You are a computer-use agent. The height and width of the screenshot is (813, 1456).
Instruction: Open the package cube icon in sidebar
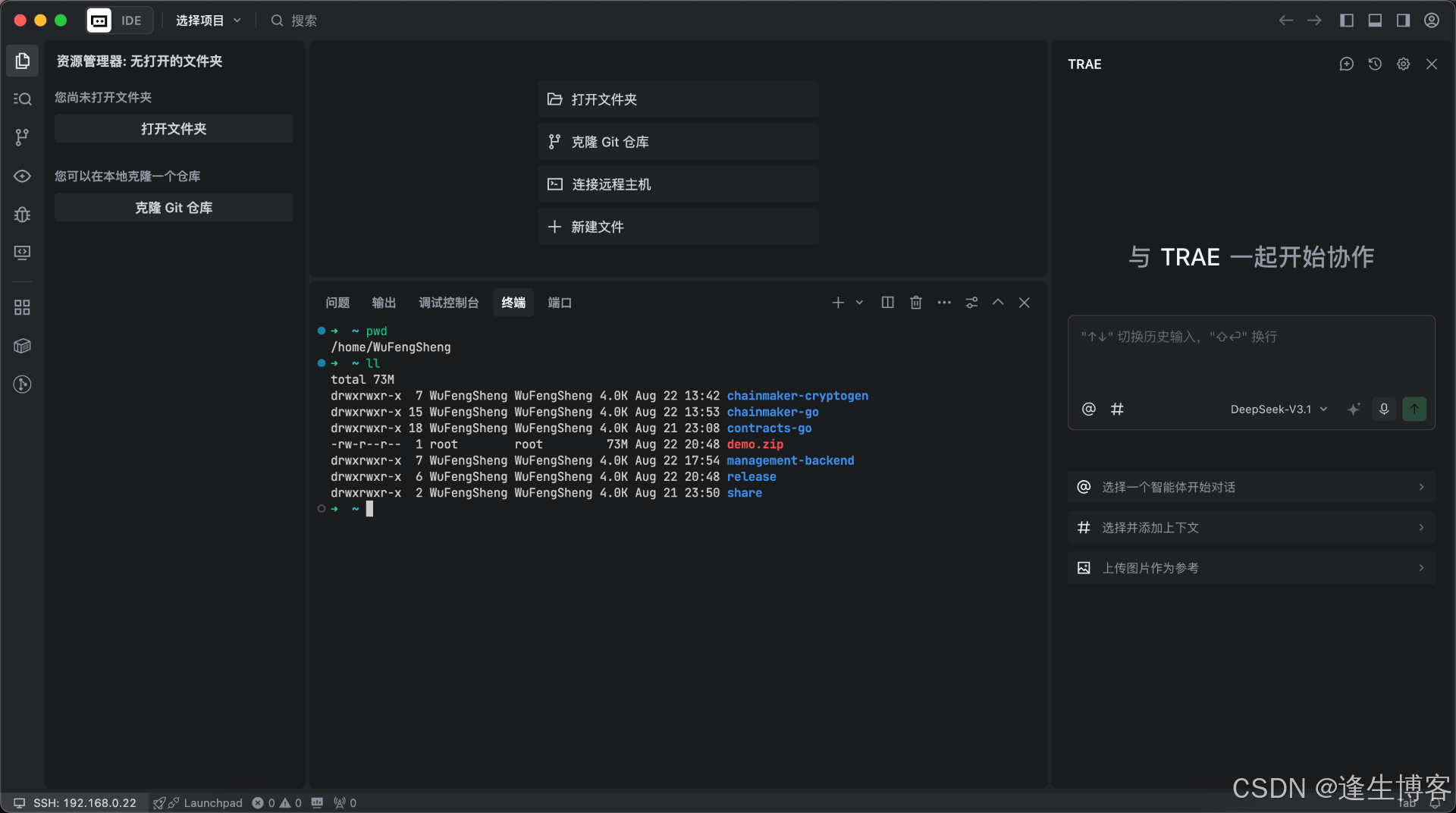pos(22,346)
